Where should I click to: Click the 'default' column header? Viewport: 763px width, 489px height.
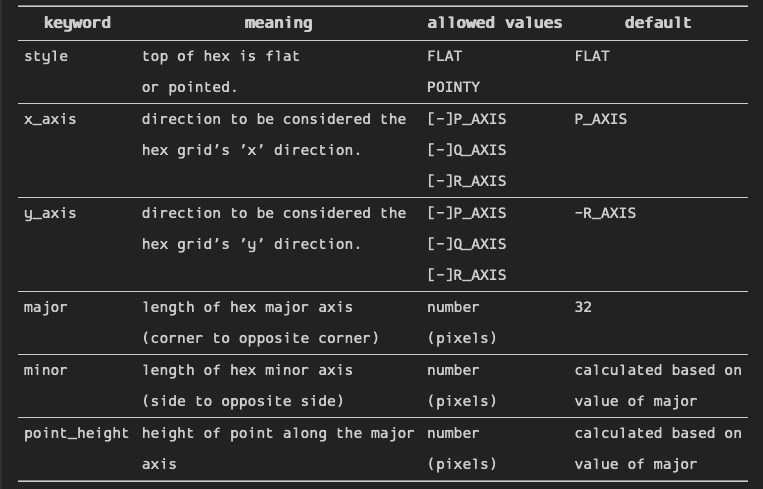[x=658, y=23]
